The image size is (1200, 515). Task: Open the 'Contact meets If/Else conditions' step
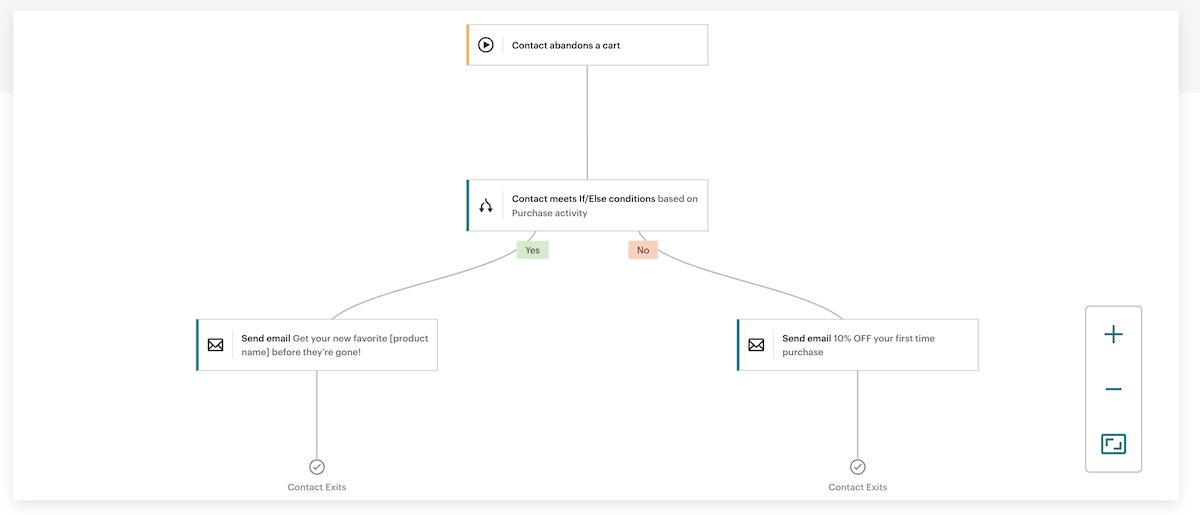(x=587, y=205)
